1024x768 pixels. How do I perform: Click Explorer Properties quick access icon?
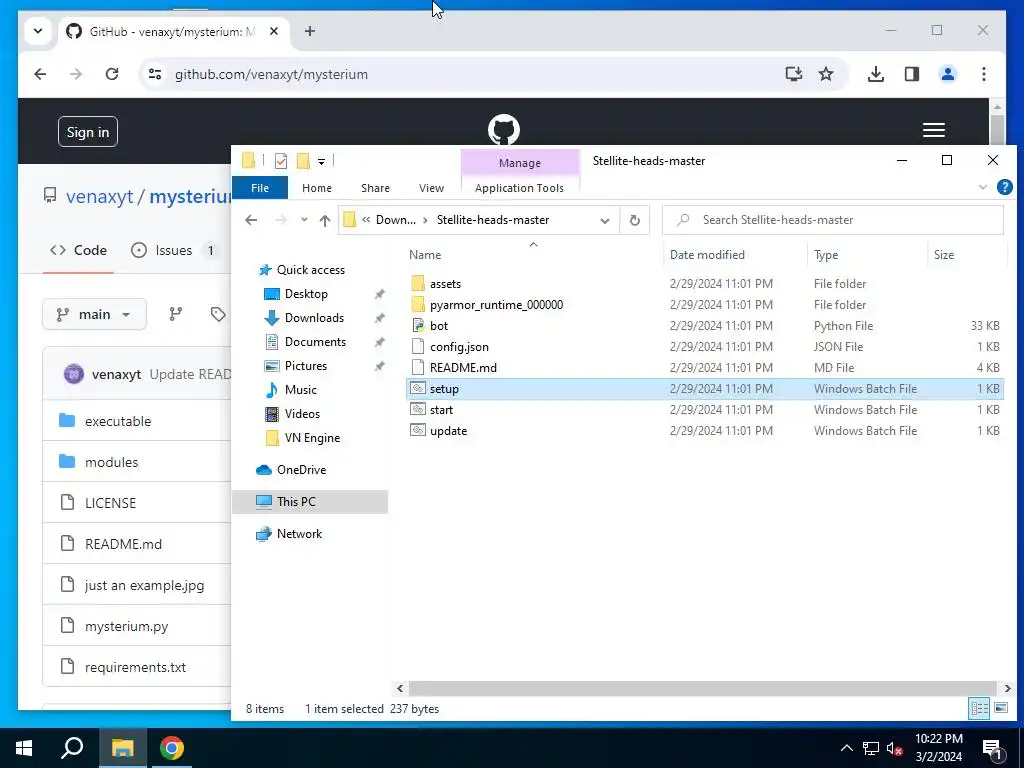pyautogui.click(x=281, y=161)
